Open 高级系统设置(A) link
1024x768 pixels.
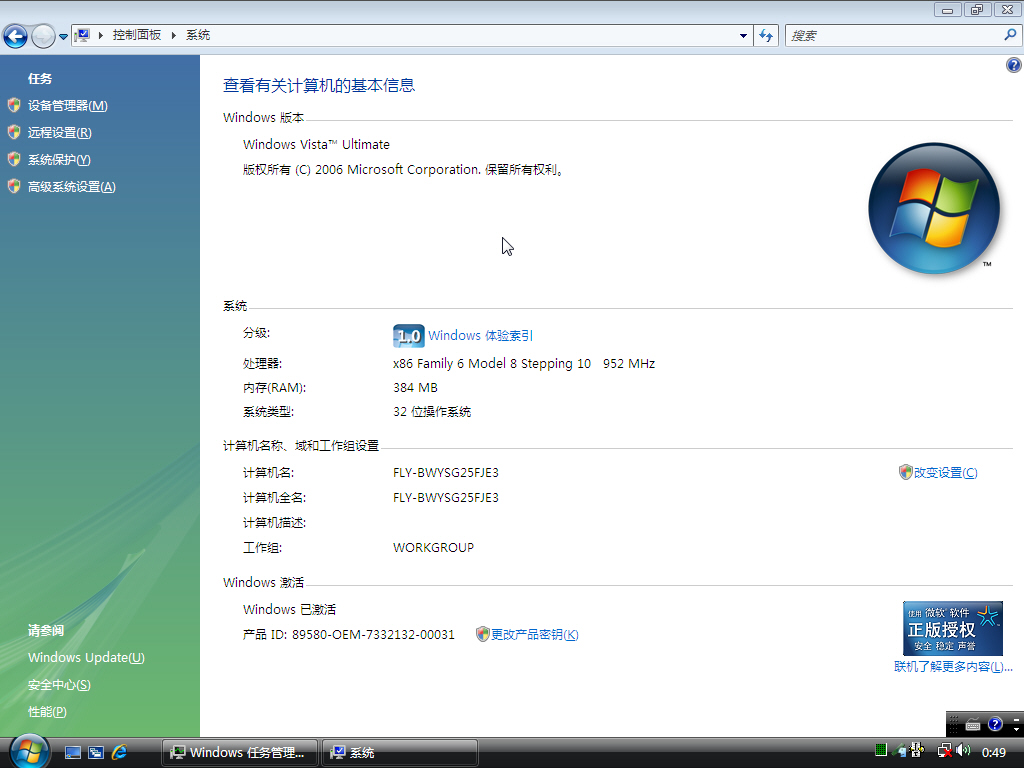click(71, 187)
